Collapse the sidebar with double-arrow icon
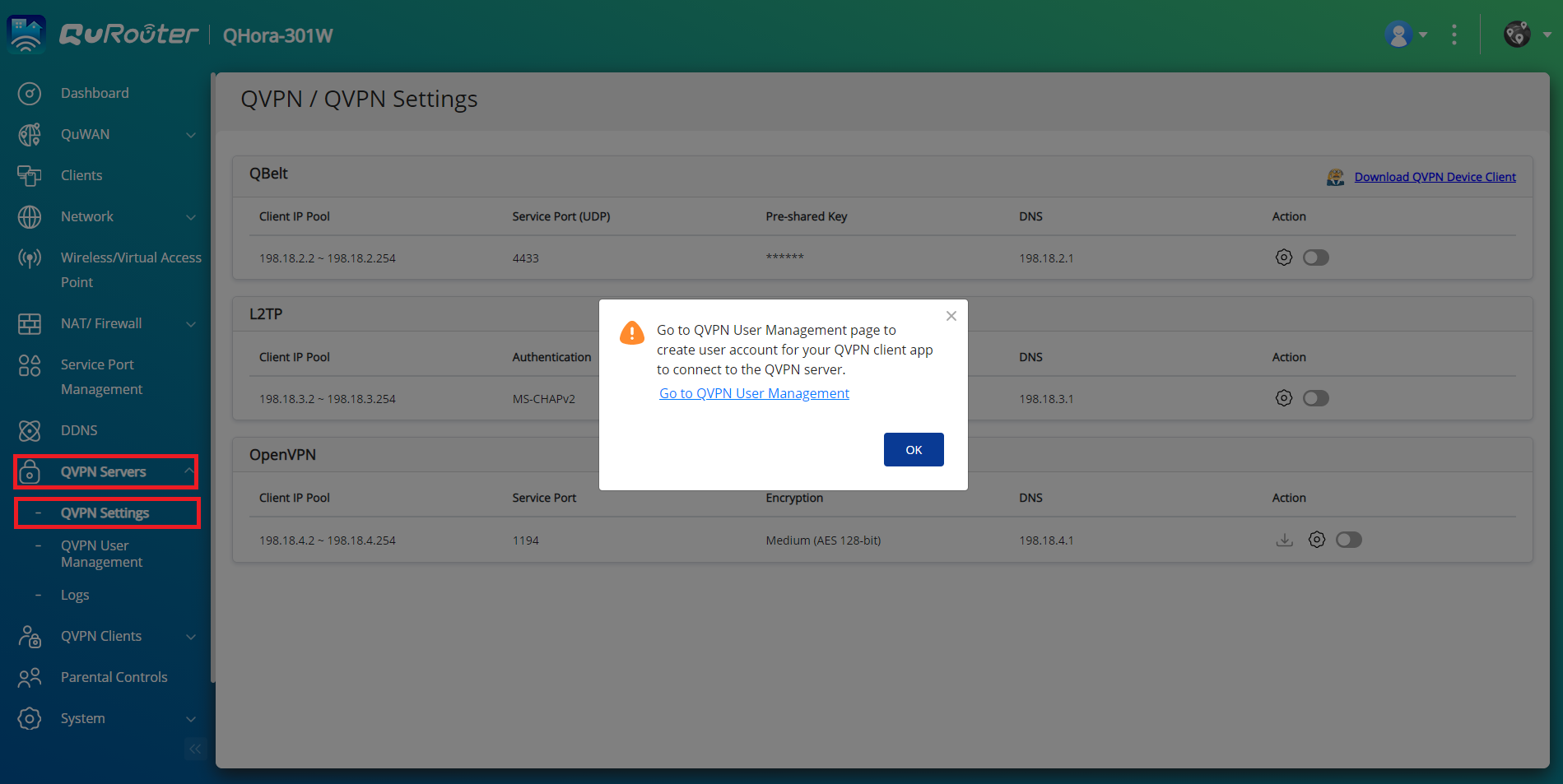 click(195, 749)
